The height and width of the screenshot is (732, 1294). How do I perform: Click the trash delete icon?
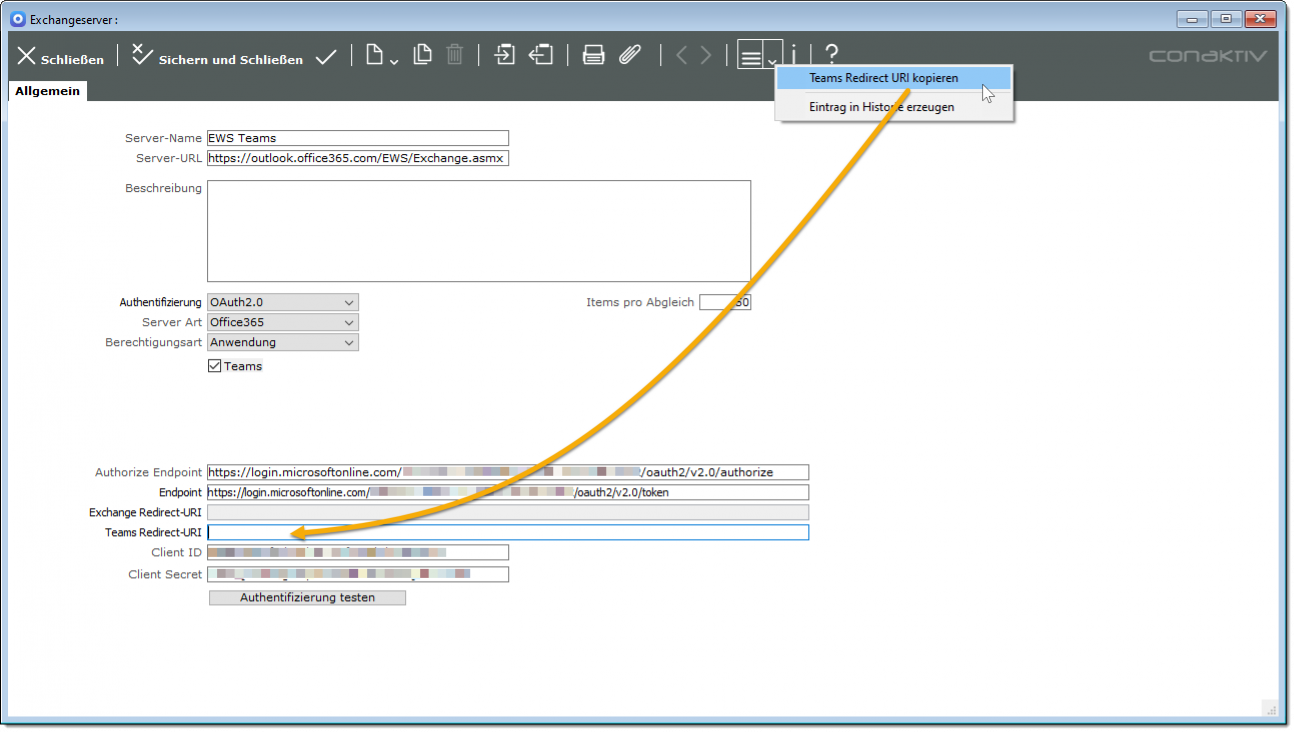pyautogui.click(x=454, y=55)
